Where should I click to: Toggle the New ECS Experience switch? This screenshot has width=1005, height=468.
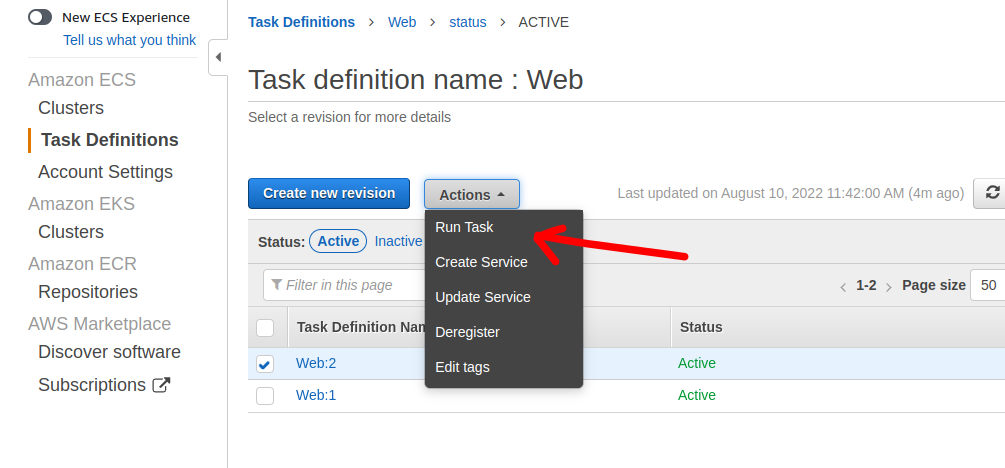[x=40, y=17]
